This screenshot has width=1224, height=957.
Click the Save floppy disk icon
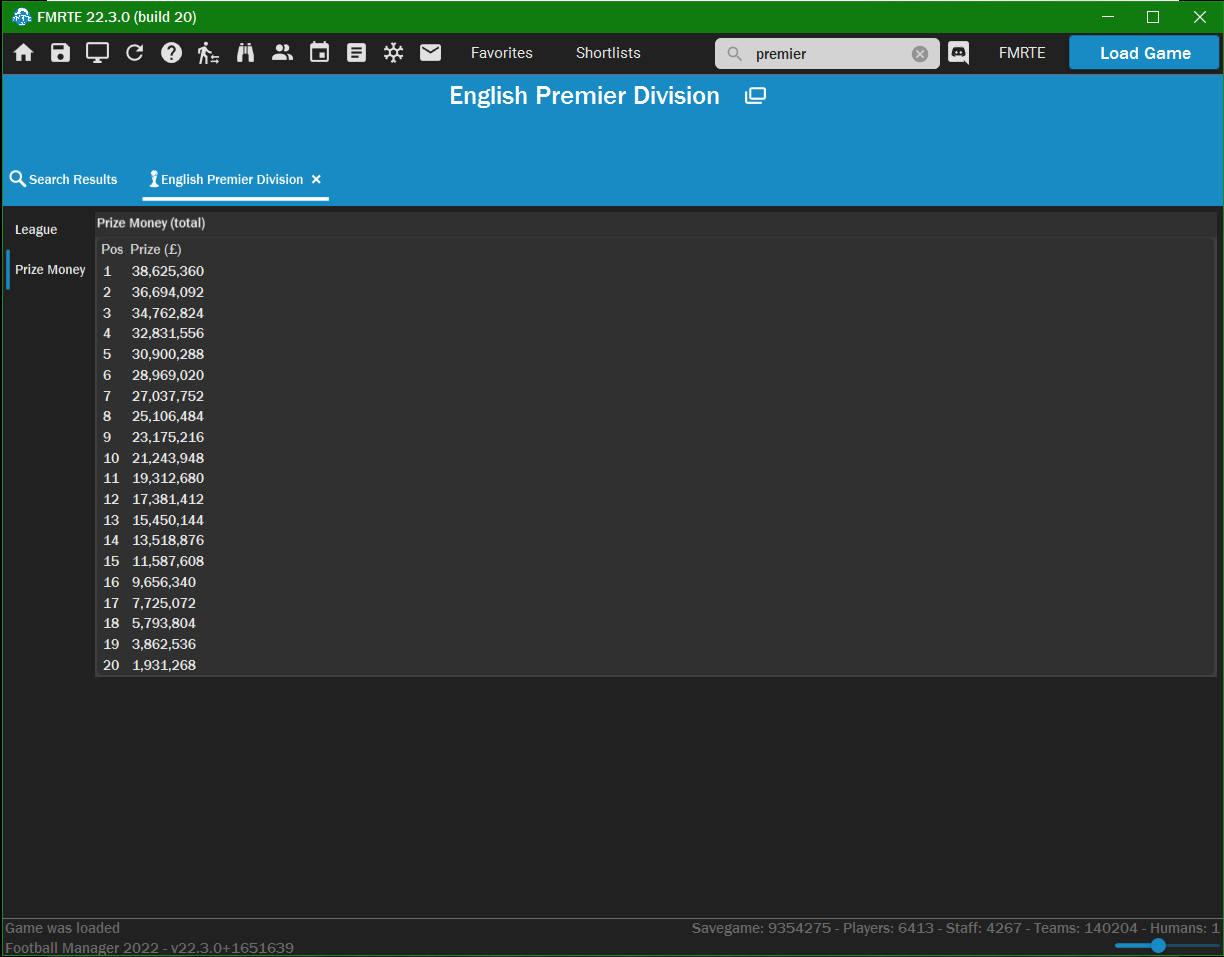[x=60, y=53]
